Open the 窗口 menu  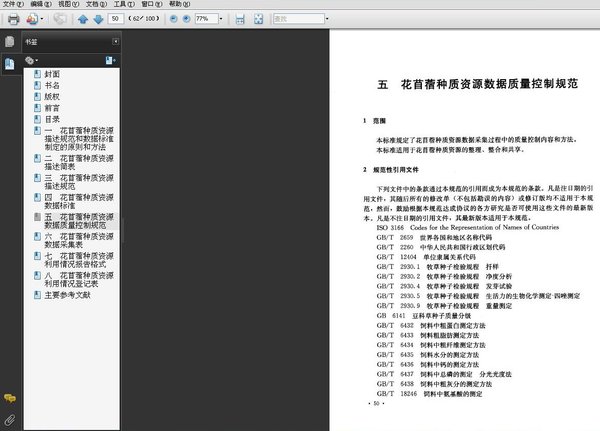152,4
